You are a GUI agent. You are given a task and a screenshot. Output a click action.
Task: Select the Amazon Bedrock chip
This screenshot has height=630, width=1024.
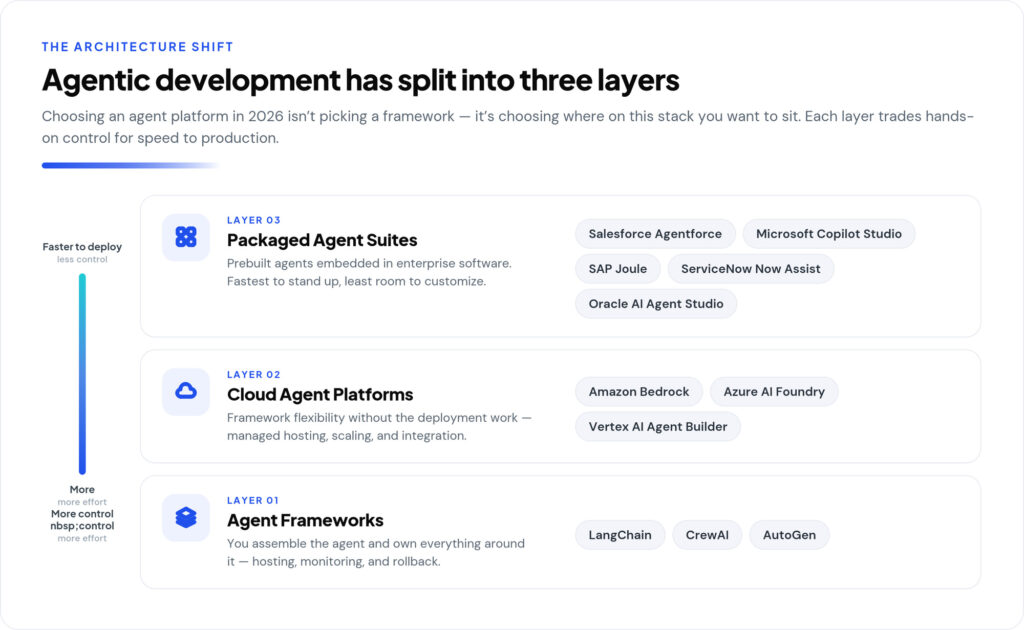click(x=639, y=392)
